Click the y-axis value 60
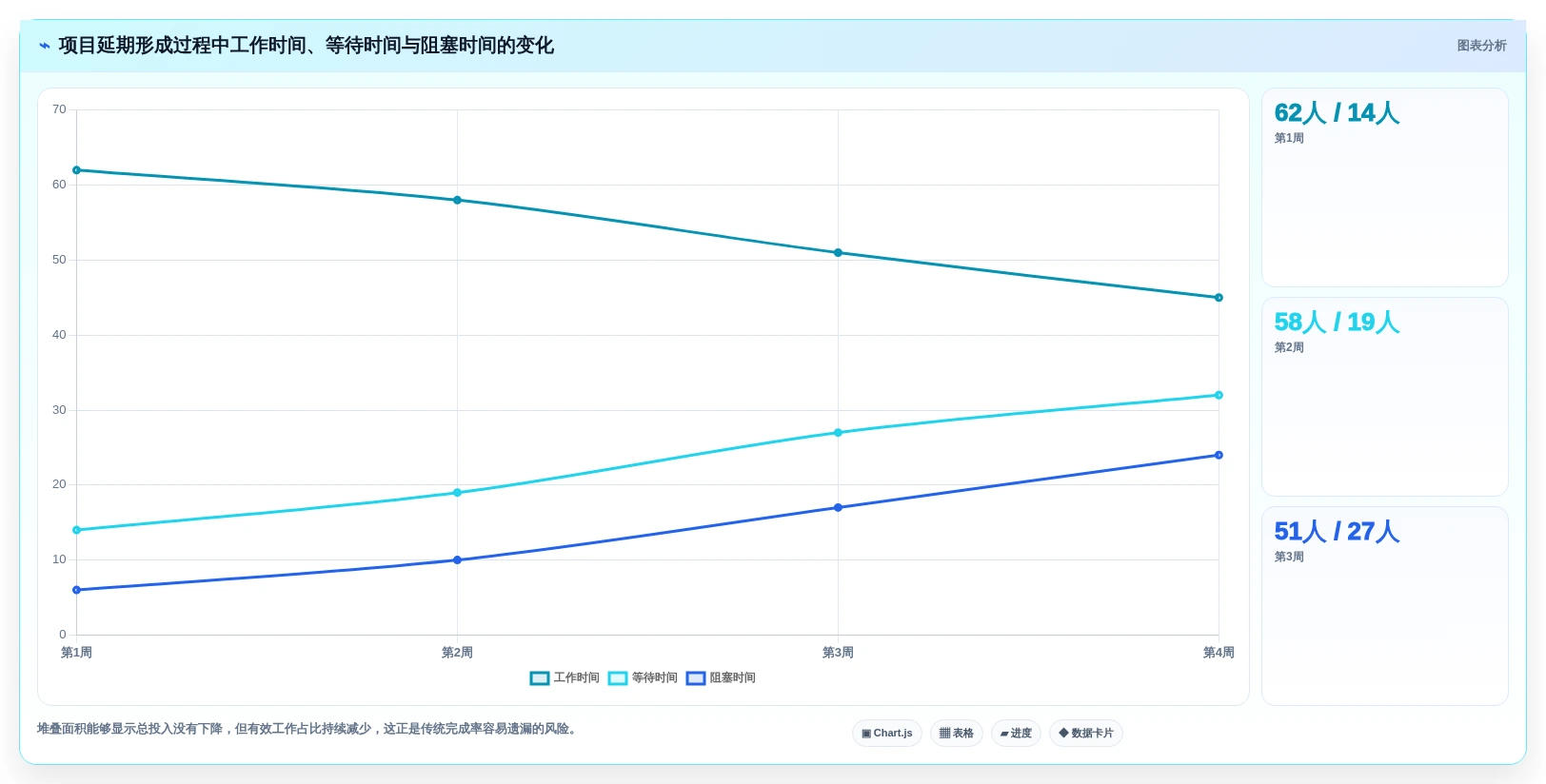The width and height of the screenshot is (1546, 784). tap(59, 185)
